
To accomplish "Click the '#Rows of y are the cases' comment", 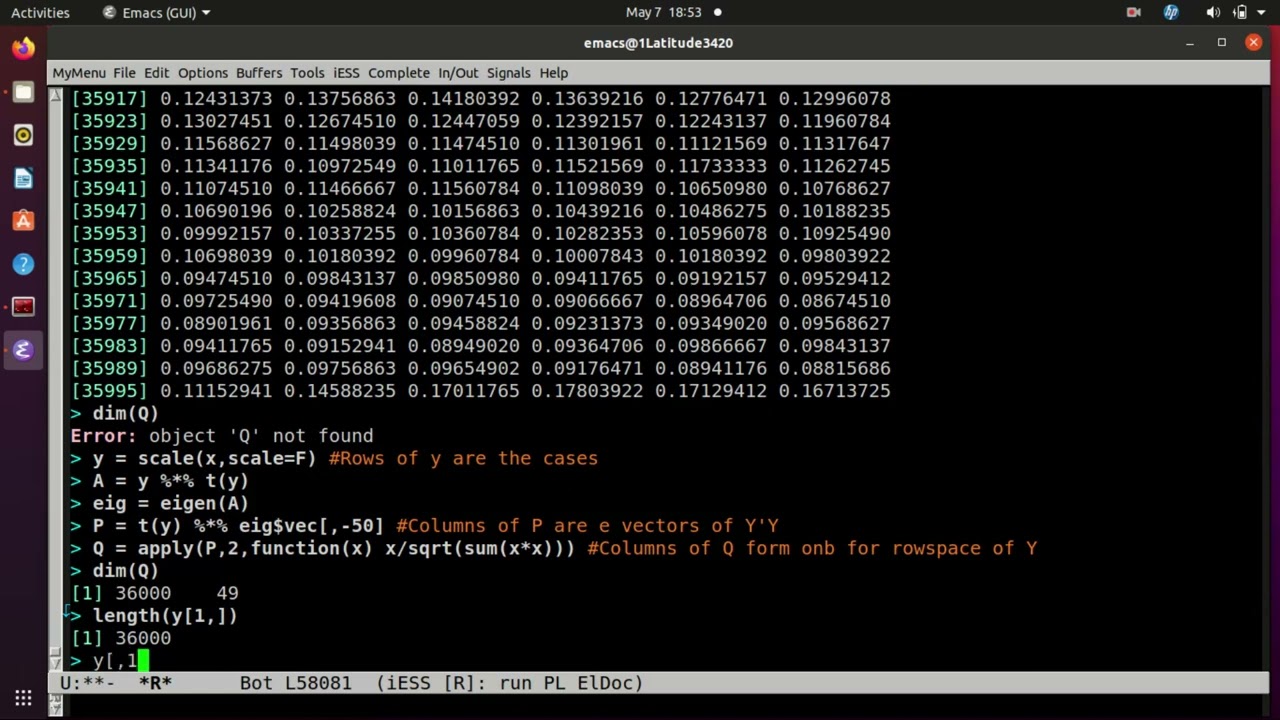I will [463, 458].
